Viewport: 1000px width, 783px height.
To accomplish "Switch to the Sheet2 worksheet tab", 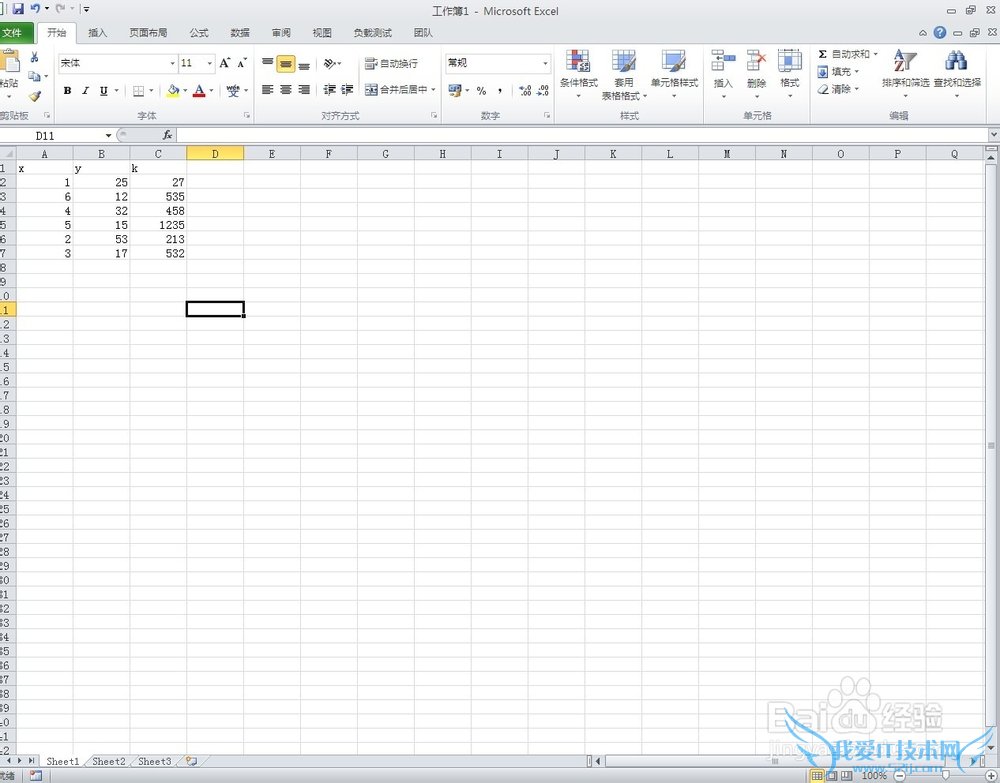I will 108,761.
